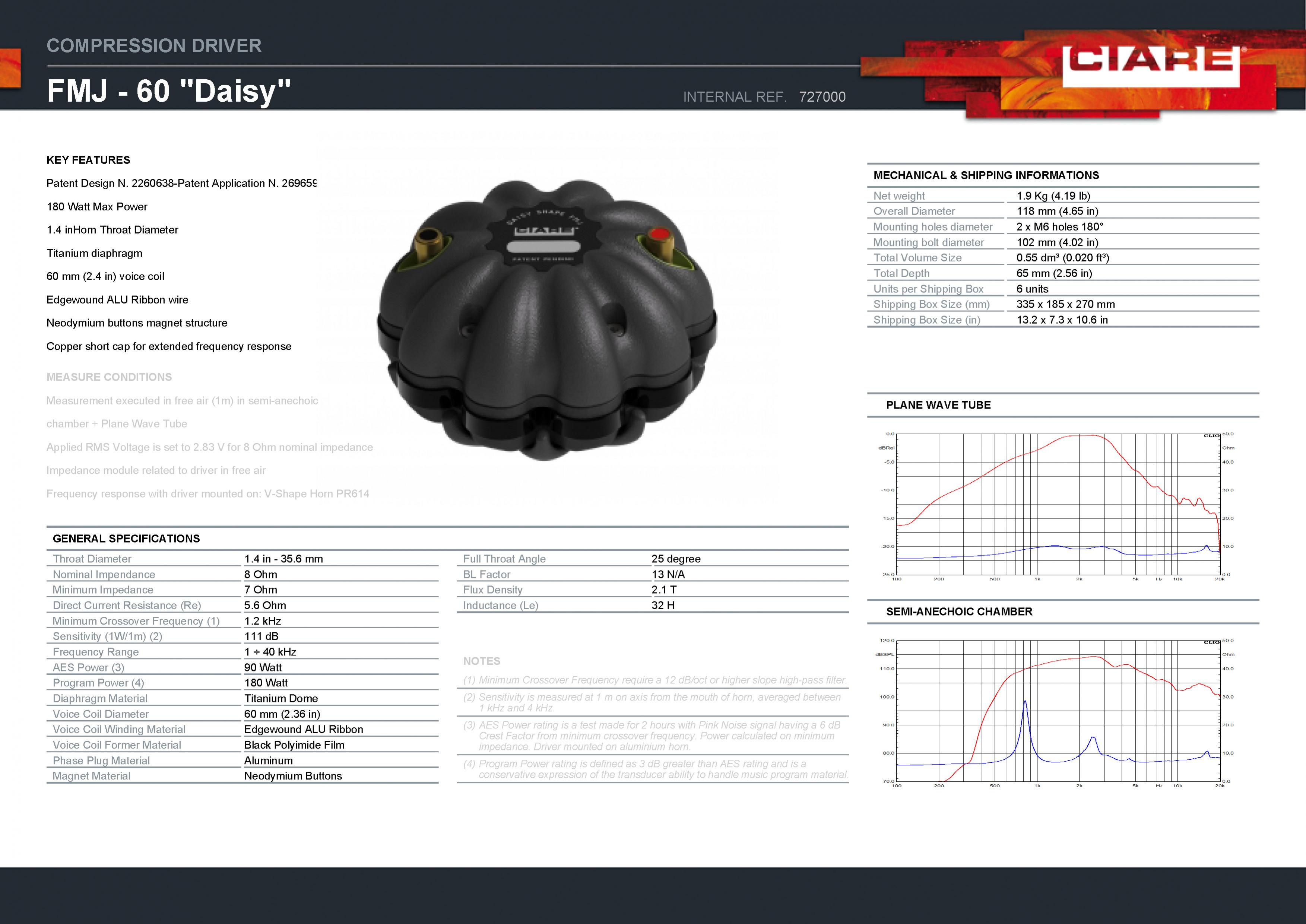Click the BL Factor value '13 N/A'
This screenshot has width=1306, height=924.
point(668,575)
